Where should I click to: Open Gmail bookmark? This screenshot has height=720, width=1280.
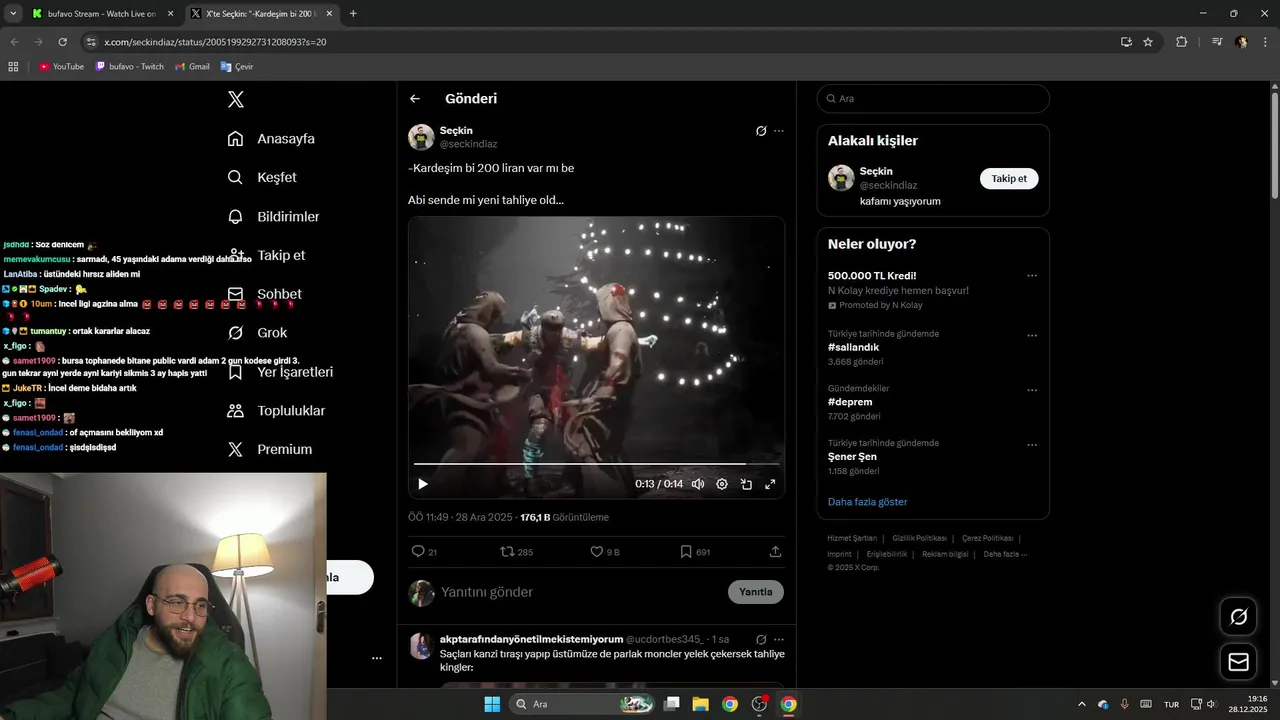pyautogui.click(x=192, y=67)
